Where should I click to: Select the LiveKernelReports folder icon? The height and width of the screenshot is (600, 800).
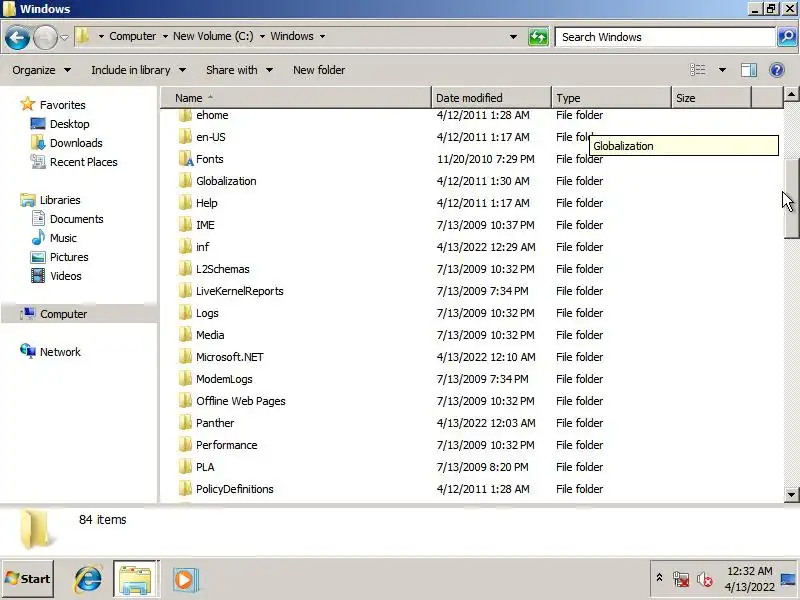185,290
